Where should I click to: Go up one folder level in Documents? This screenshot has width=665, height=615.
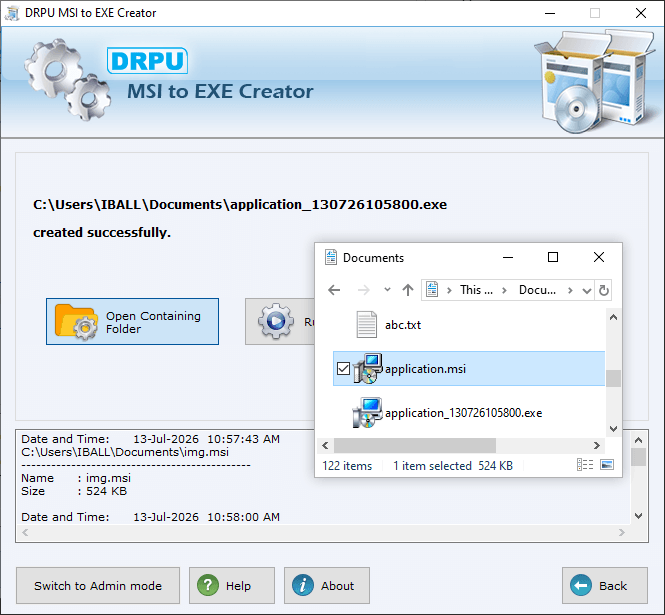[408, 290]
